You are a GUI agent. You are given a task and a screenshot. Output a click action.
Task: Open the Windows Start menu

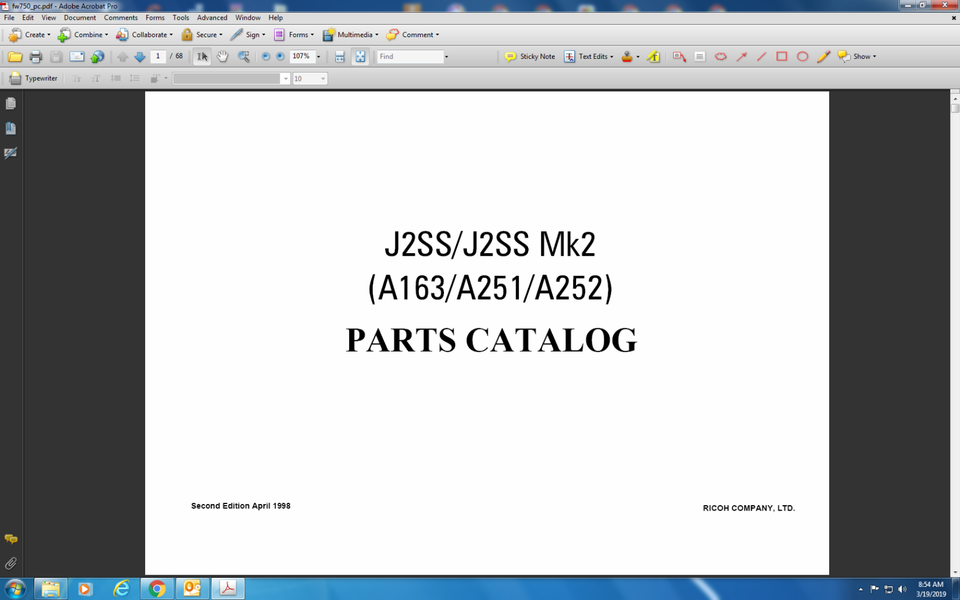pyautogui.click(x=15, y=589)
